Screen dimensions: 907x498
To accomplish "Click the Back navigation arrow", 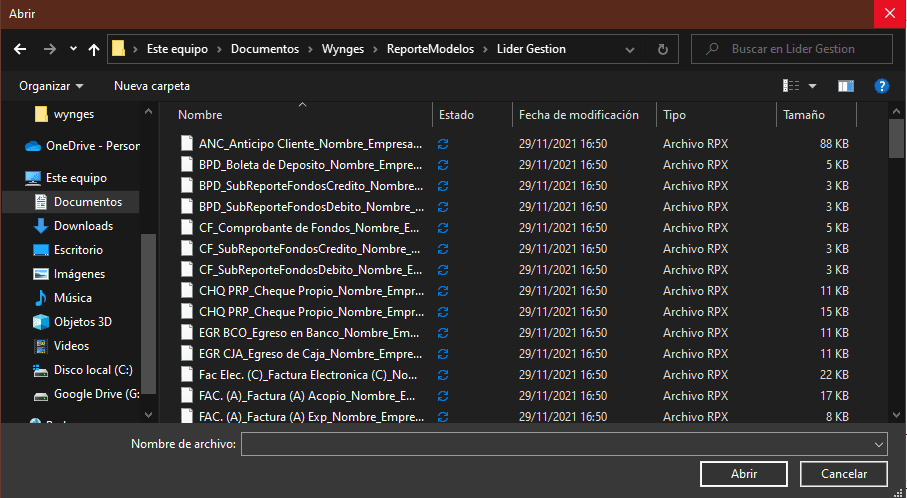I will (21, 49).
